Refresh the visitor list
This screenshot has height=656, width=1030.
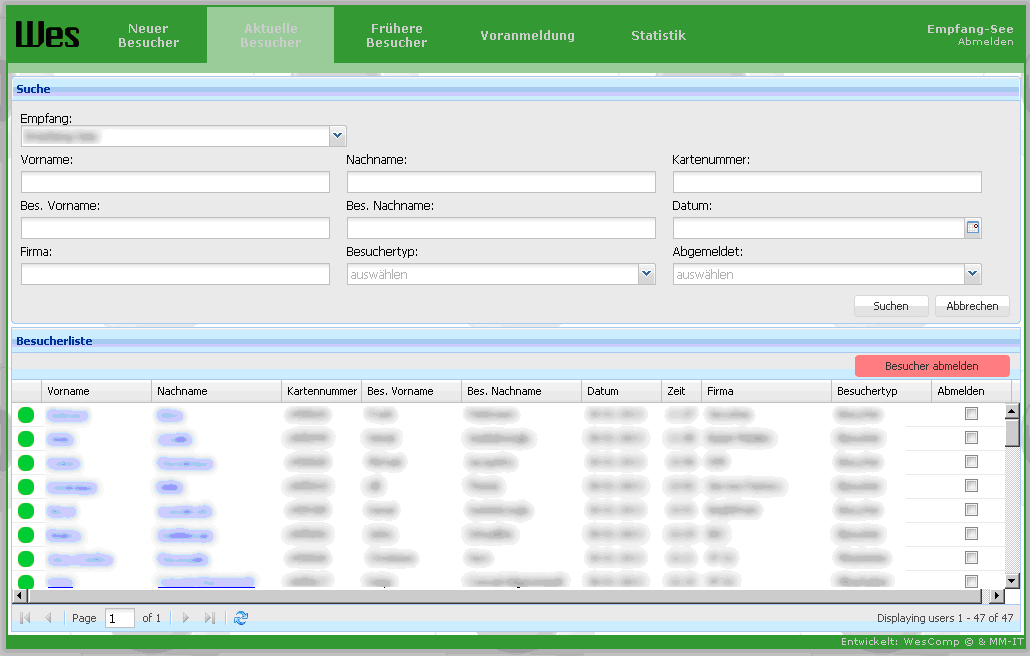click(241, 618)
